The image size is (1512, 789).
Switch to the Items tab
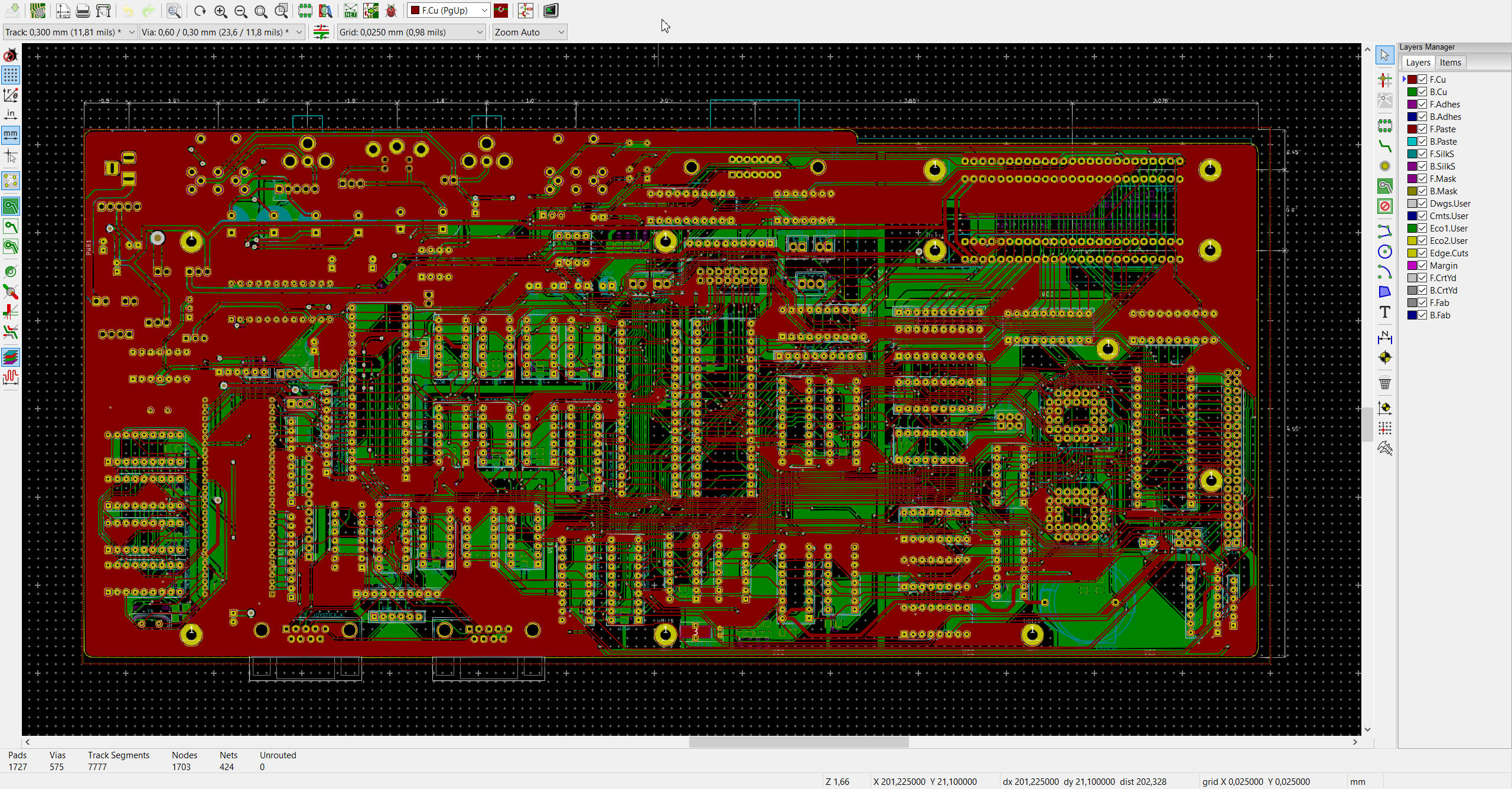1450,63
